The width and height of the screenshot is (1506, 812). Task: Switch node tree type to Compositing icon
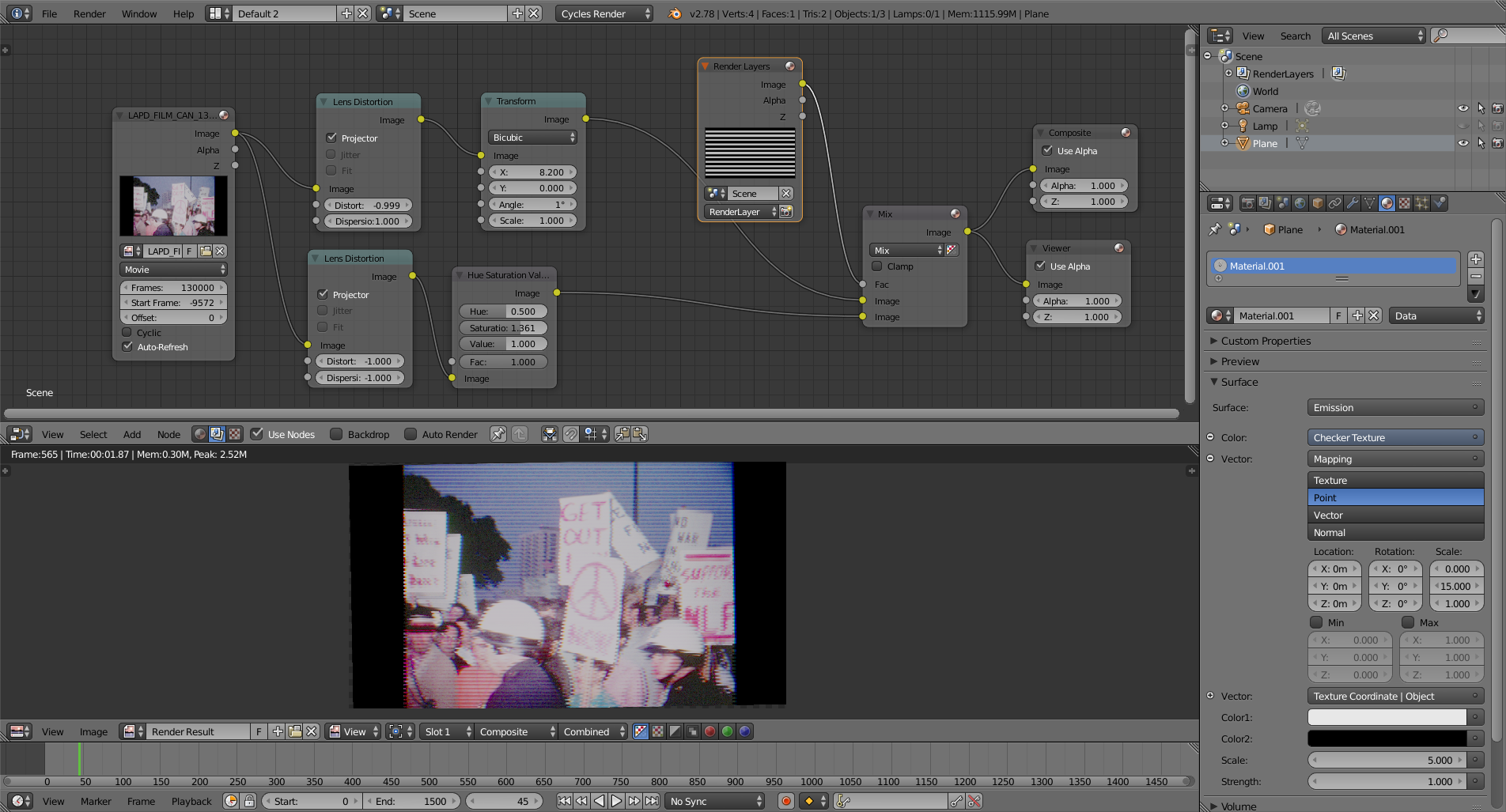tap(217, 434)
